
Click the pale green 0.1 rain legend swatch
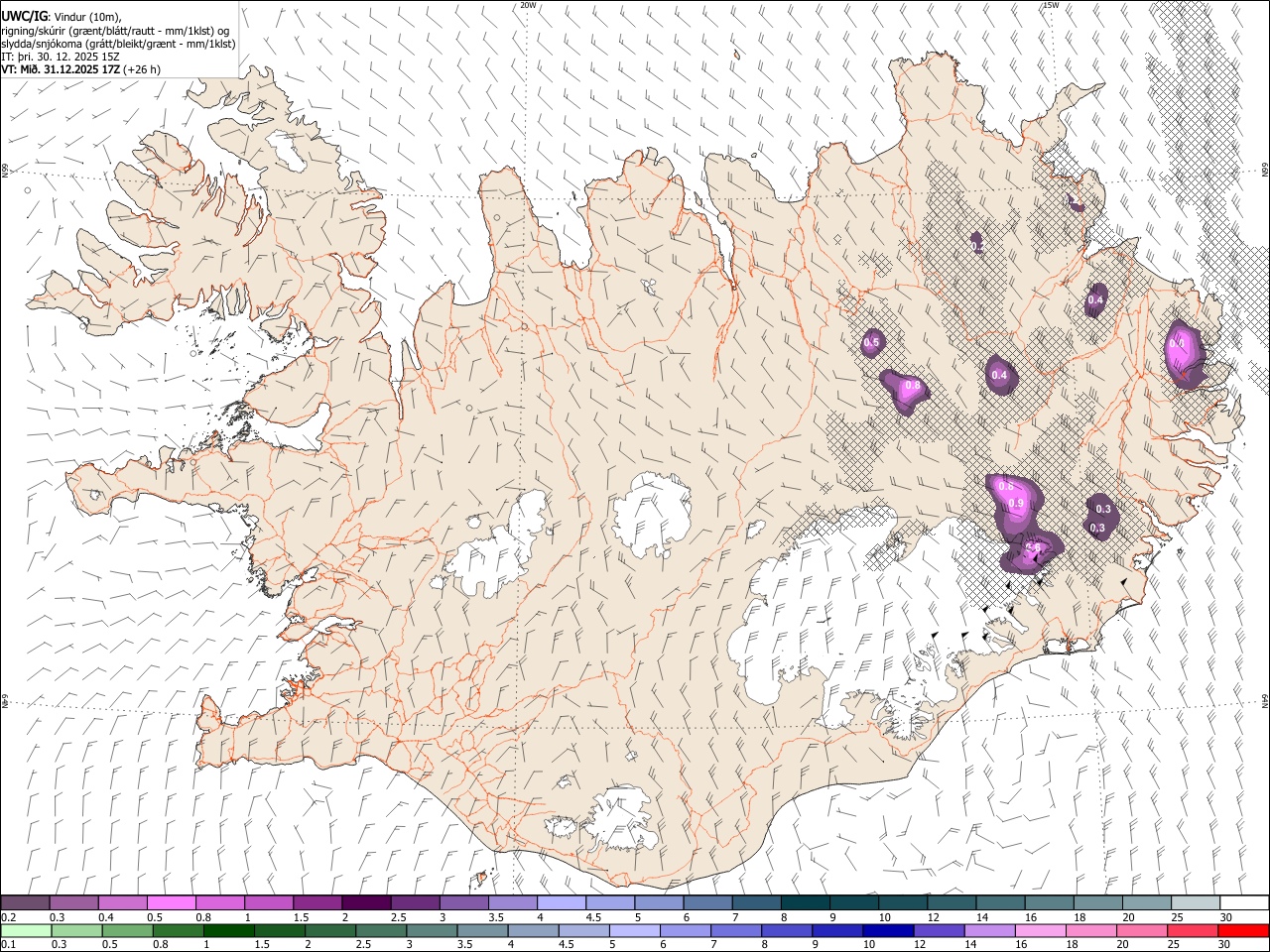click(26, 931)
